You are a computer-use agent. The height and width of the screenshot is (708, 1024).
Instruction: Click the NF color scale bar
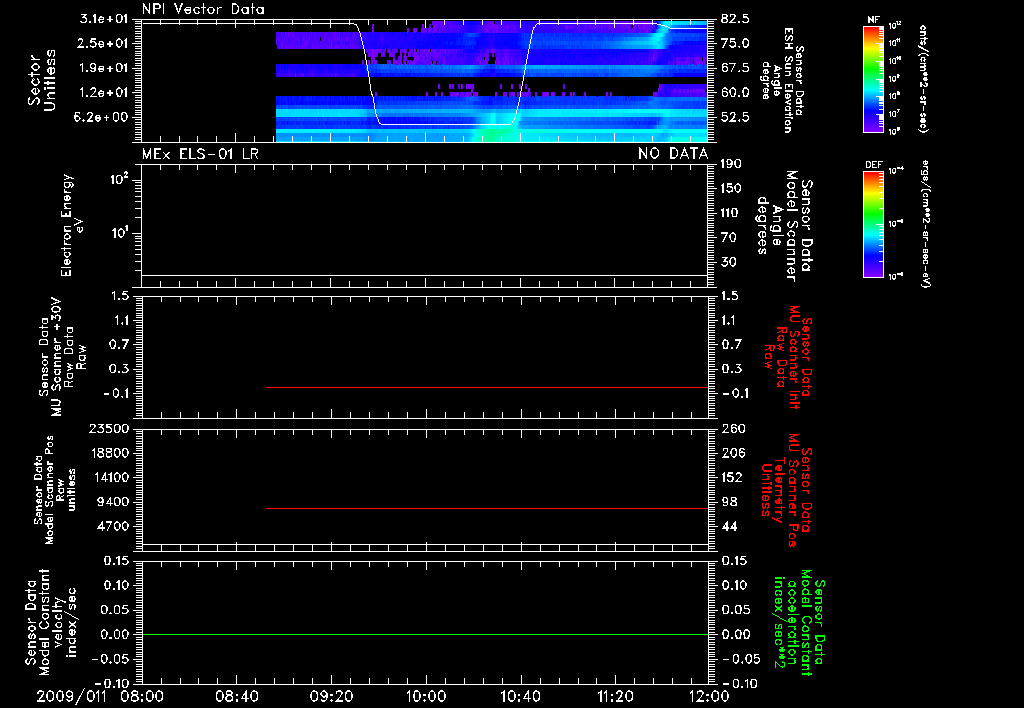click(x=874, y=78)
